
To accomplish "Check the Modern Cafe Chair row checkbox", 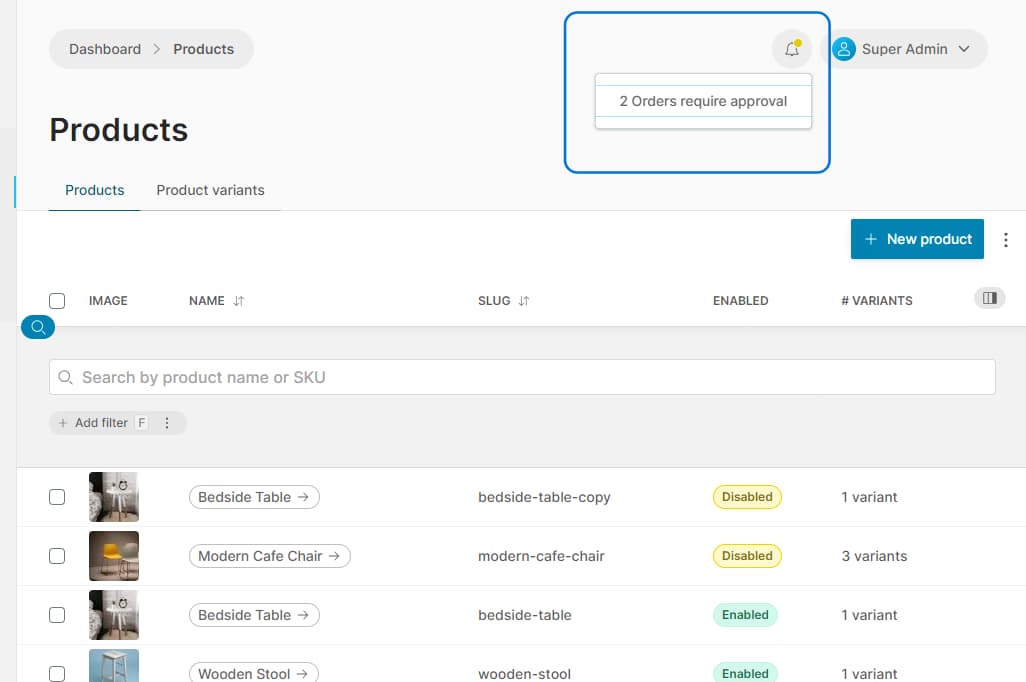I will point(57,556).
